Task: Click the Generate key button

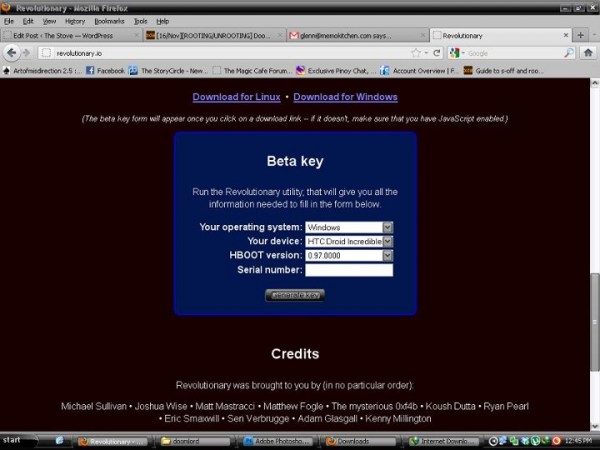Action: tap(295, 295)
